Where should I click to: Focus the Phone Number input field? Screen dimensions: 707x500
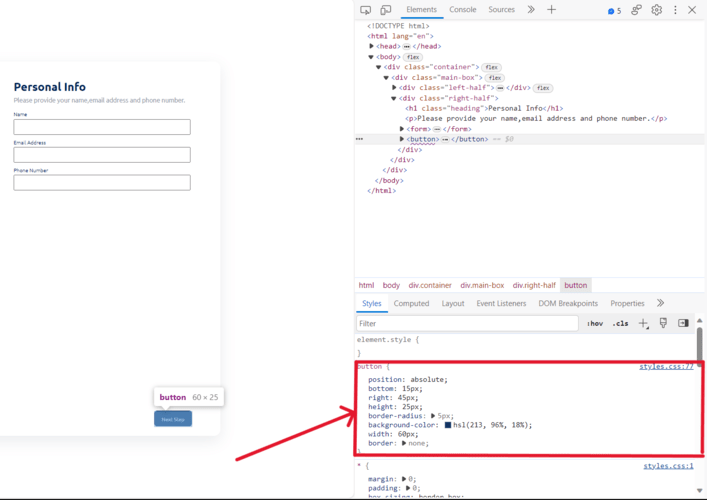102,183
